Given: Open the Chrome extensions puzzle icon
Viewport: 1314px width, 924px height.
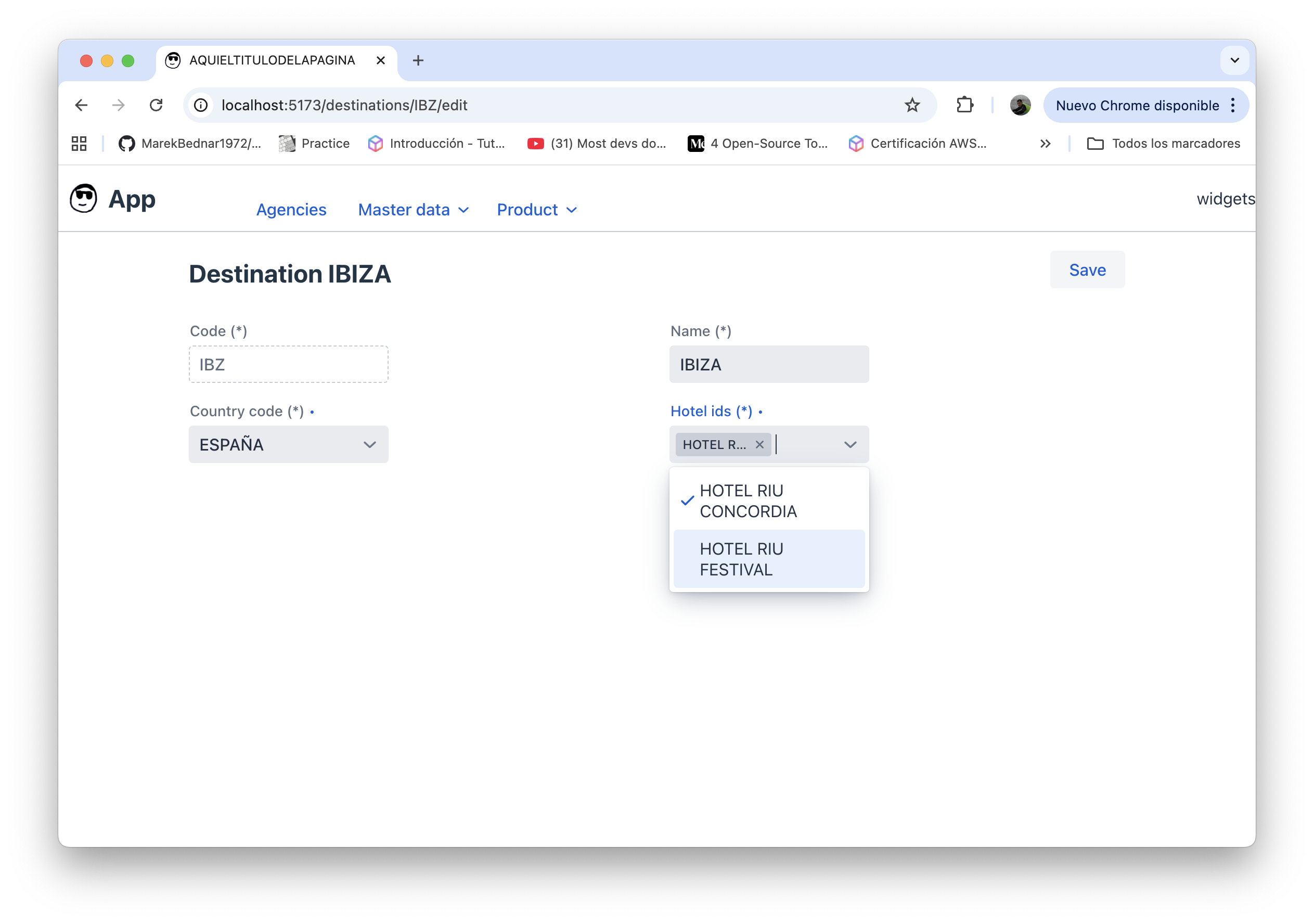Looking at the screenshot, I should [964, 105].
